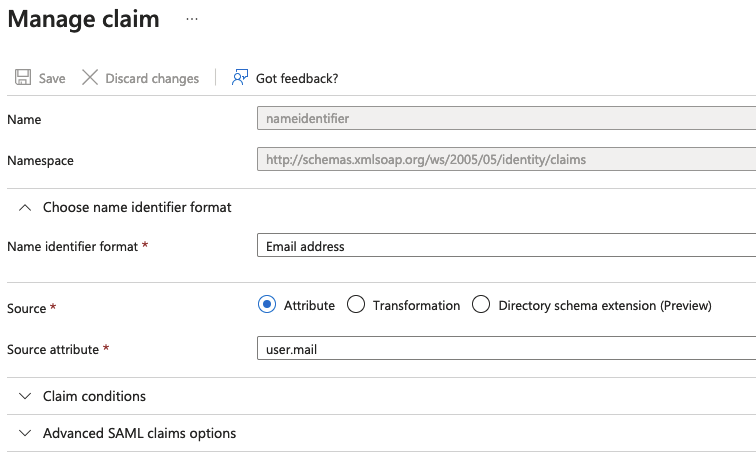Choose Directory schema extension radio option
This screenshot has width=756, height=474.
[x=481, y=305]
